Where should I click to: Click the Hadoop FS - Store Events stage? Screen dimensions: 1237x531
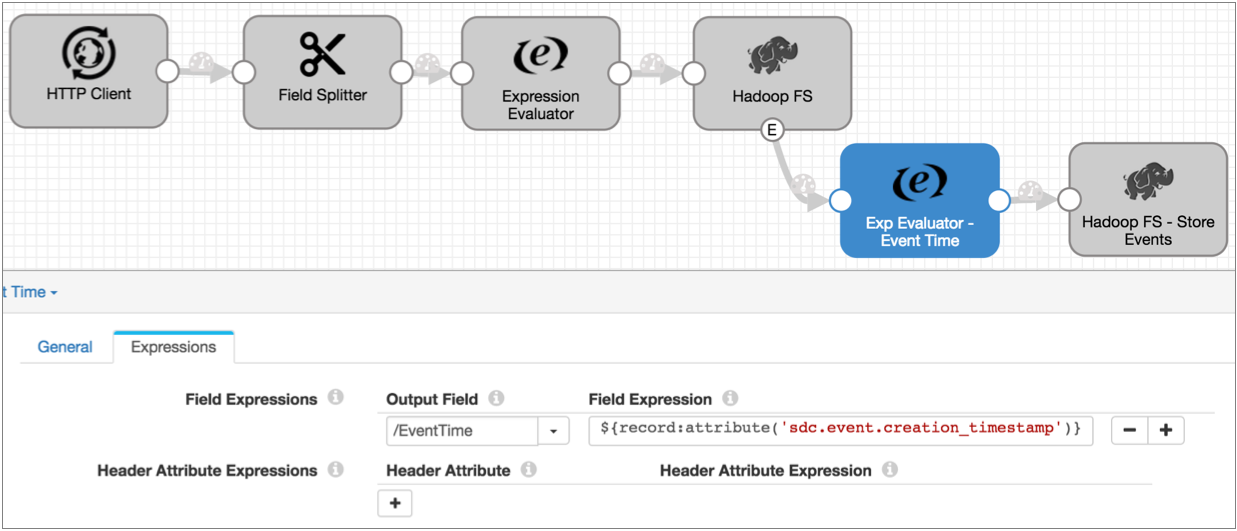click(1147, 201)
